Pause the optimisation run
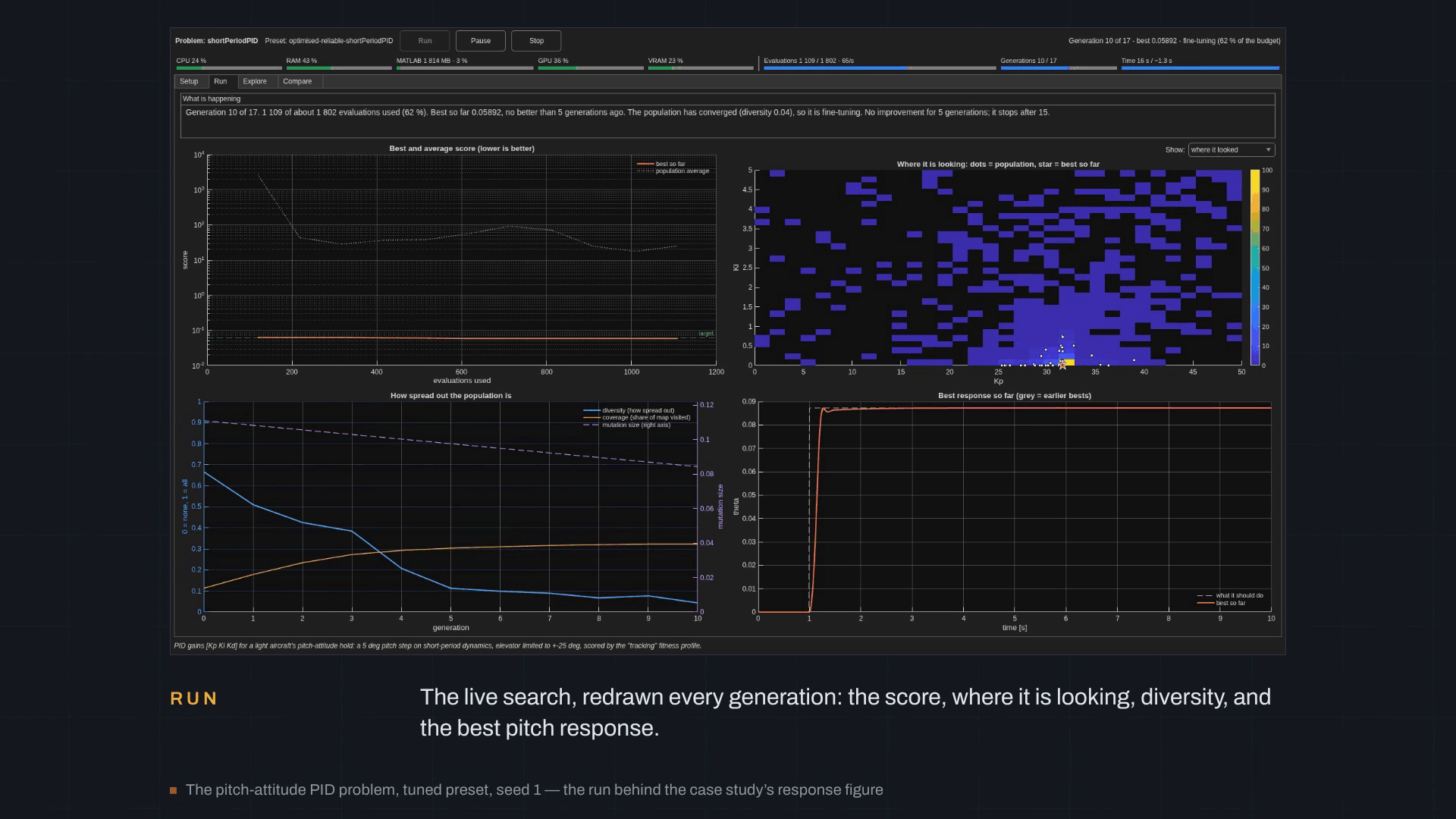The width and height of the screenshot is (1456, 819). coord(481,41)
